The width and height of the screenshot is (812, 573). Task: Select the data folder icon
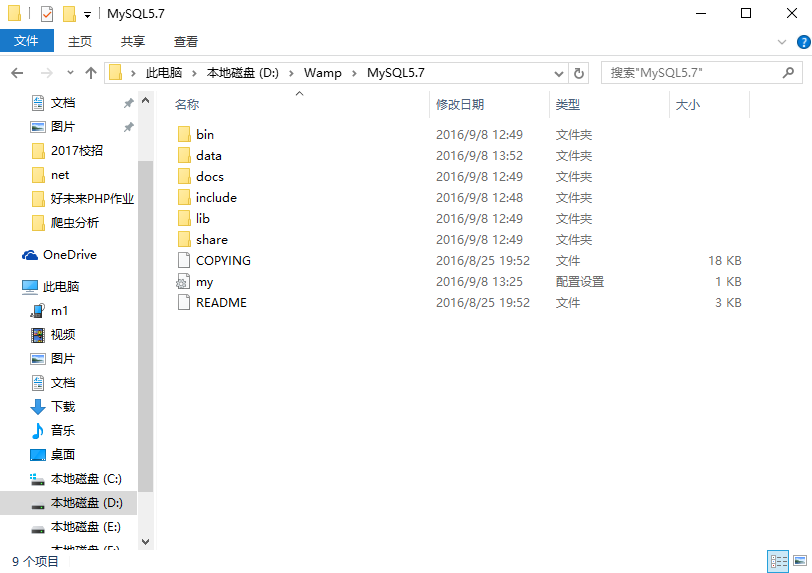click(184, 155)
